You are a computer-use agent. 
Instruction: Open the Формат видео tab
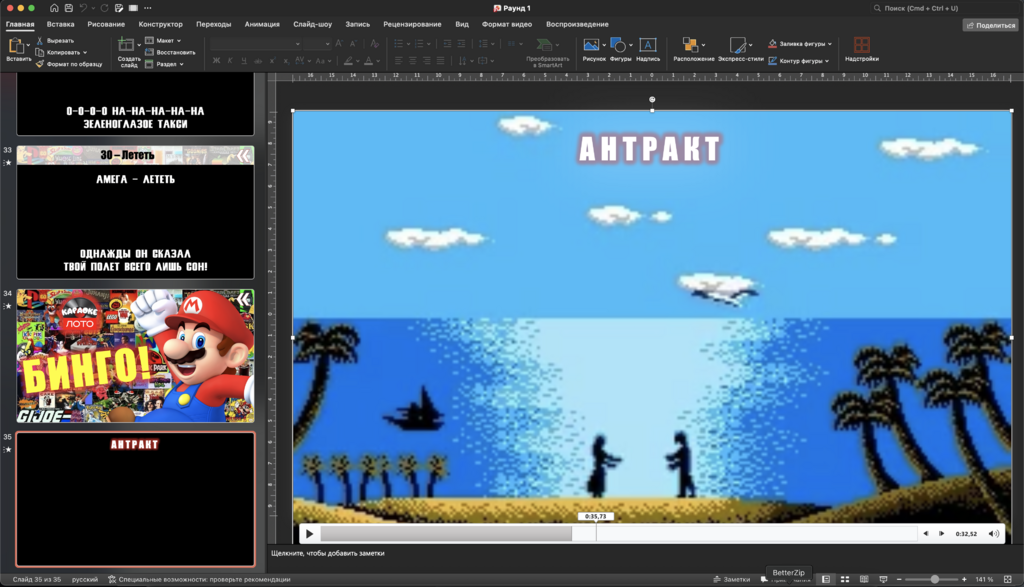(x=507, y=24)
